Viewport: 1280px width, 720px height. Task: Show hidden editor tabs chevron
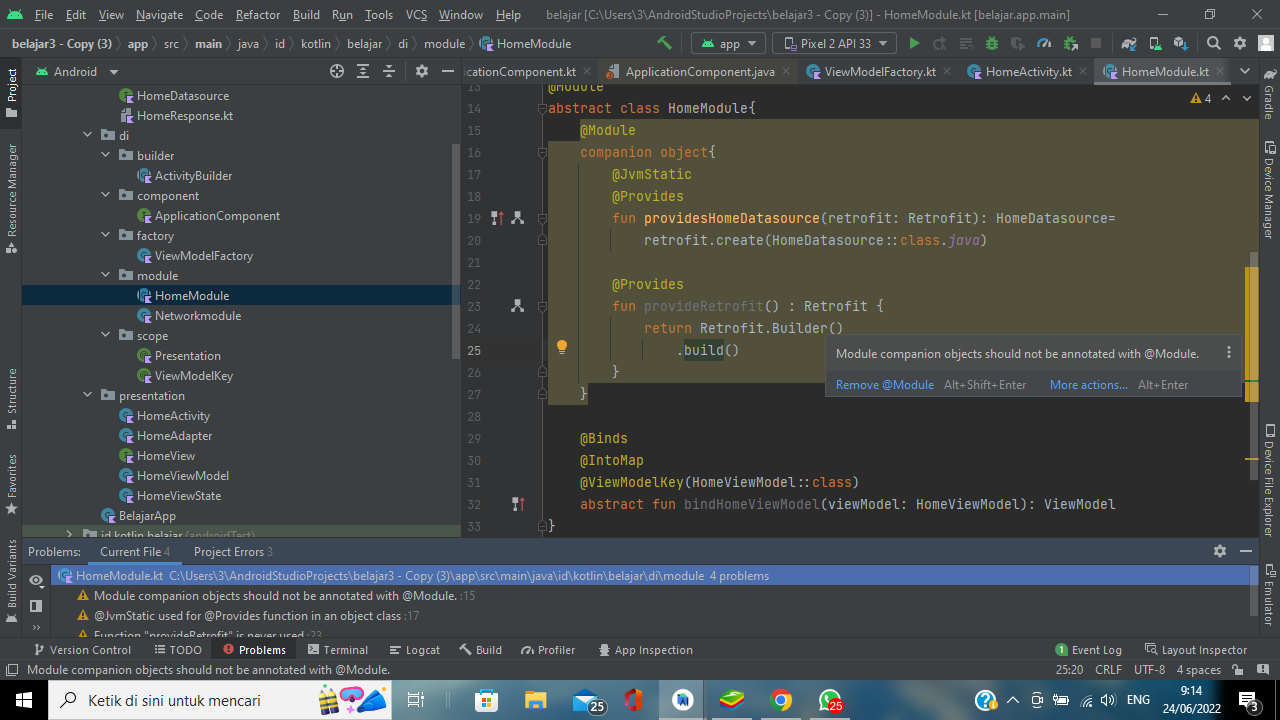[1245, 71]
